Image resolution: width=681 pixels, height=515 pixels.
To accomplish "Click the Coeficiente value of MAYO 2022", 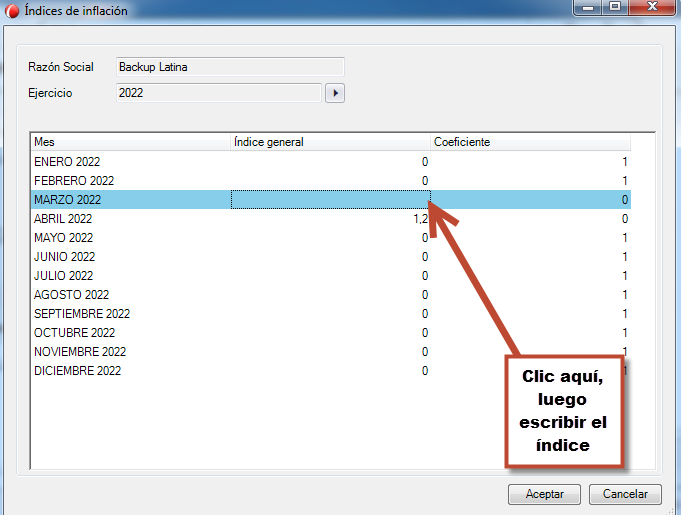I will [625, 238].
